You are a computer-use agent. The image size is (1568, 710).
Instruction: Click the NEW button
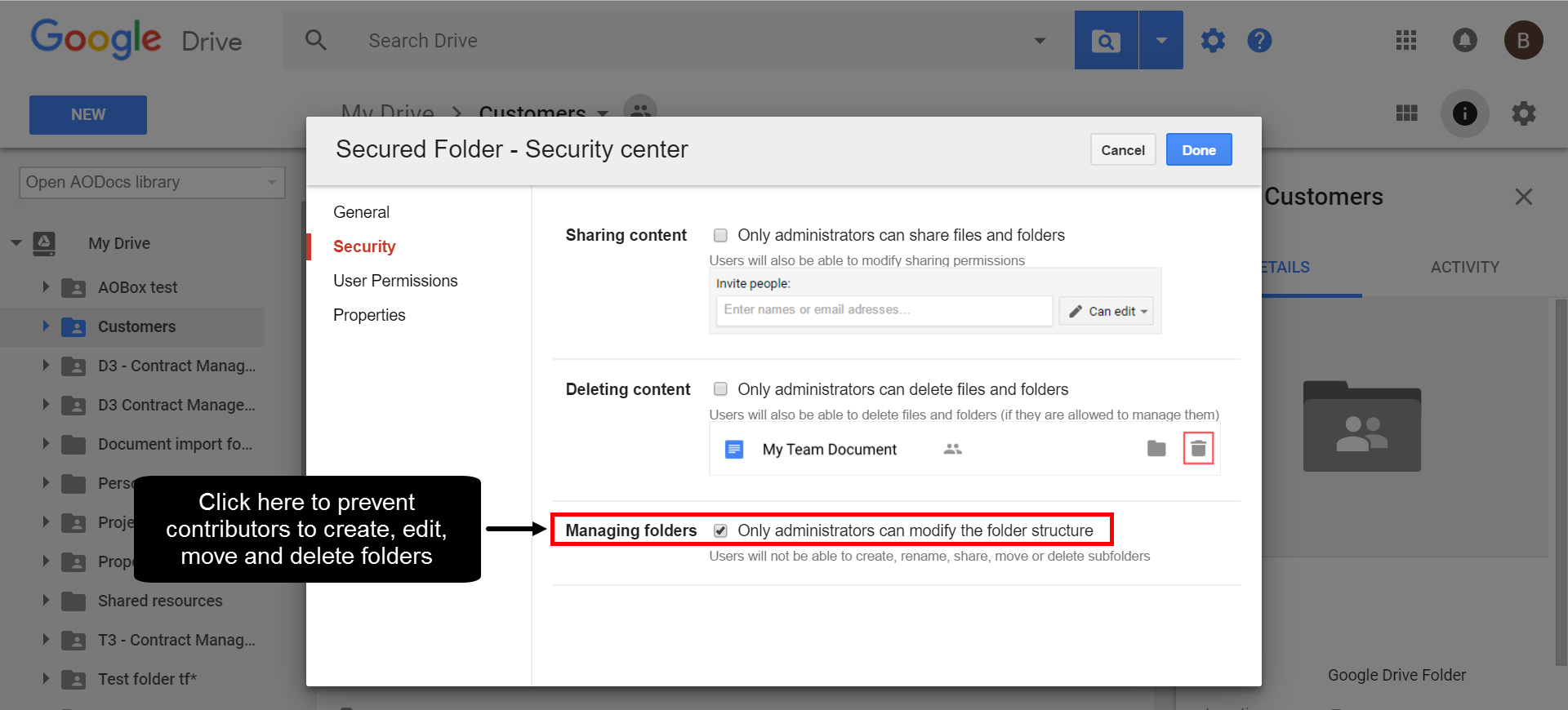pyautogui.click(x=88, y=115)
